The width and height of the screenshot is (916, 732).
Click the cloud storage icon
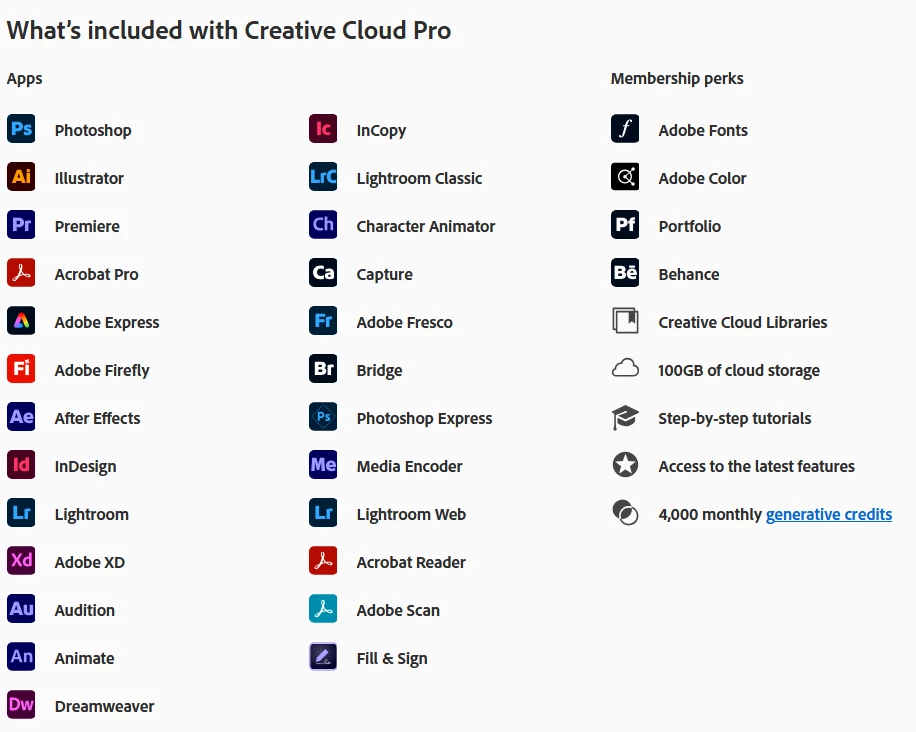[x=625, y=368]
